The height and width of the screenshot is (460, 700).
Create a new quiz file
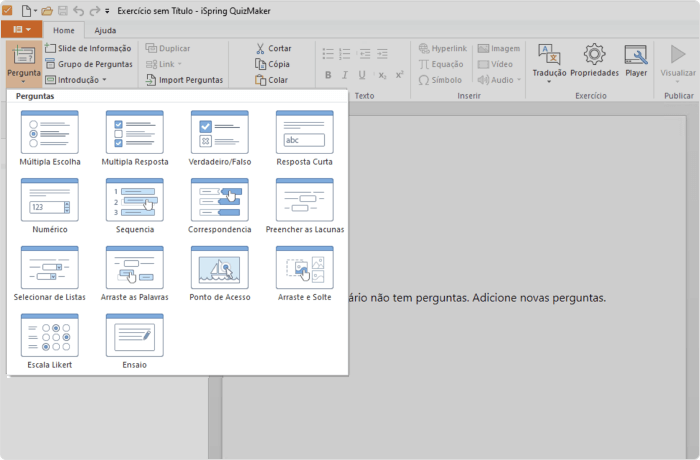[26, 10]
